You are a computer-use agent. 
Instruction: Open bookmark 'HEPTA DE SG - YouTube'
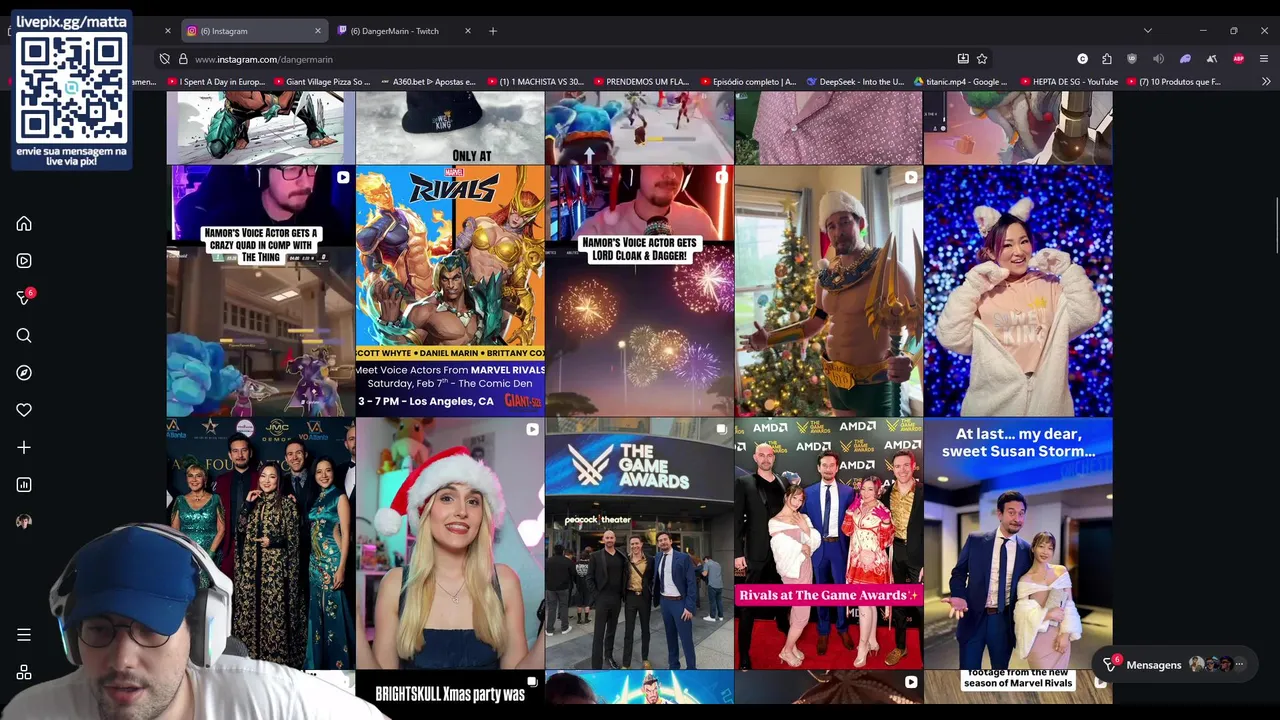[1068, 82]
